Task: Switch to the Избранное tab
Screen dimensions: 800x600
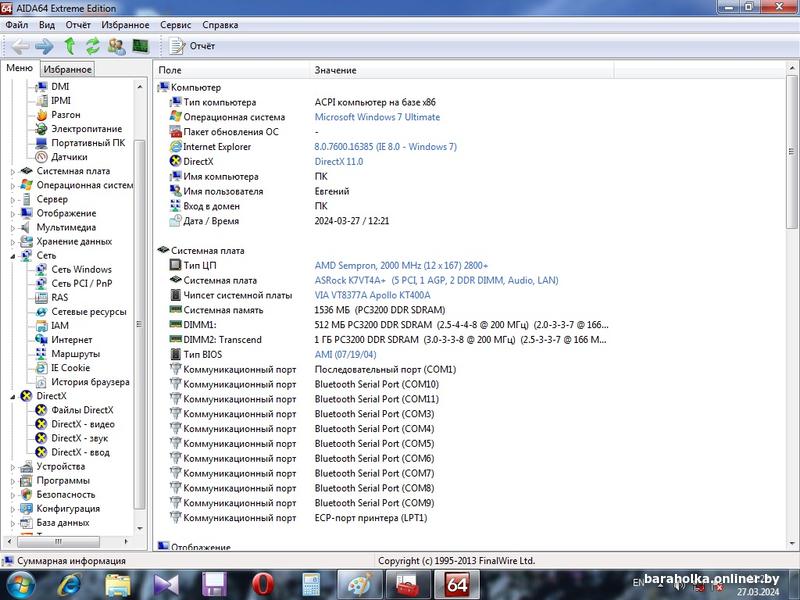Action: click(67, 69)
